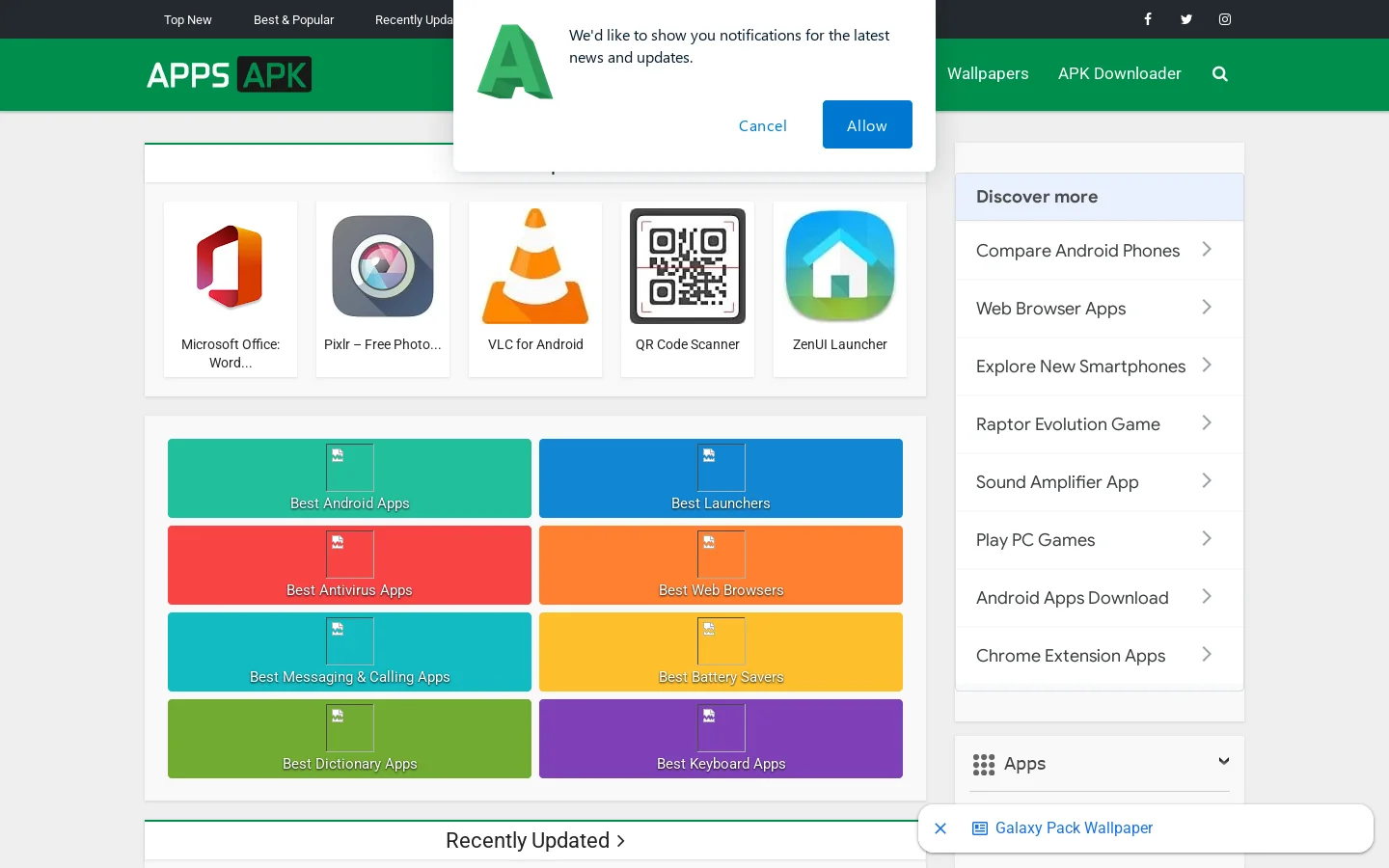Open the Web Browser Apps link

pos(1050,309)
